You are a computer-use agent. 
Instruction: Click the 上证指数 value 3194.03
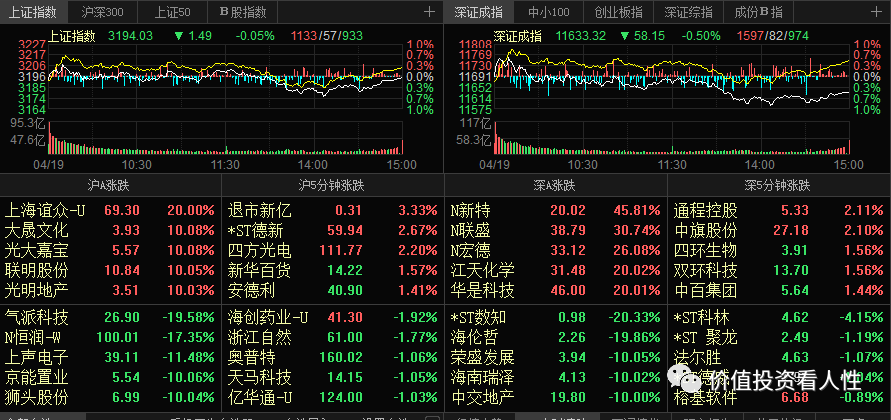coord(131,36)
